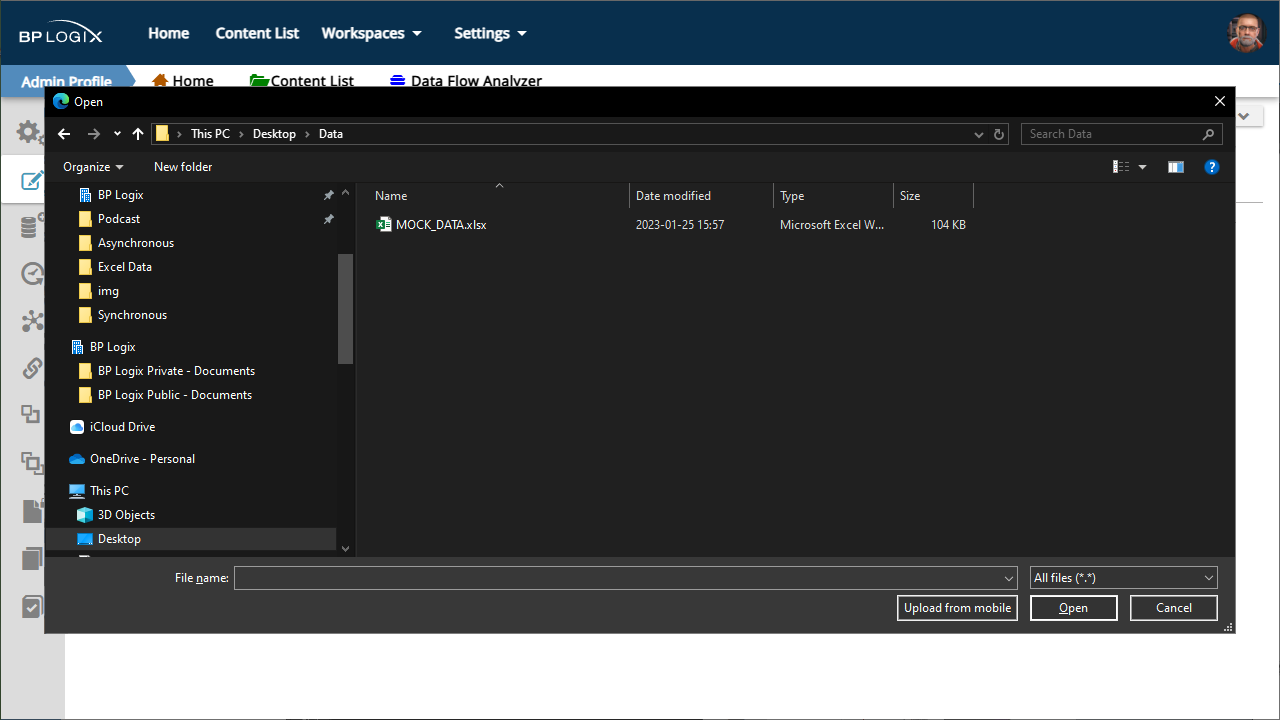
Task: Click date 2023-01-25 15:57 cell
Action: (x=680, y=225)
